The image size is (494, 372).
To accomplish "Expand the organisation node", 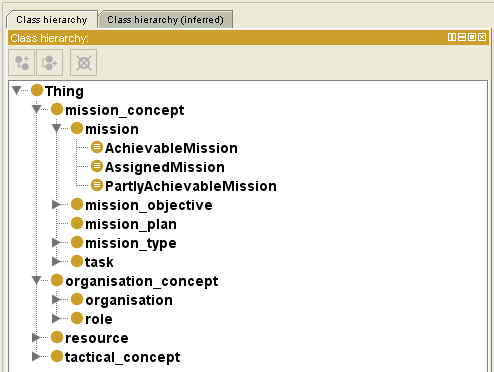I will click(56, 299).
